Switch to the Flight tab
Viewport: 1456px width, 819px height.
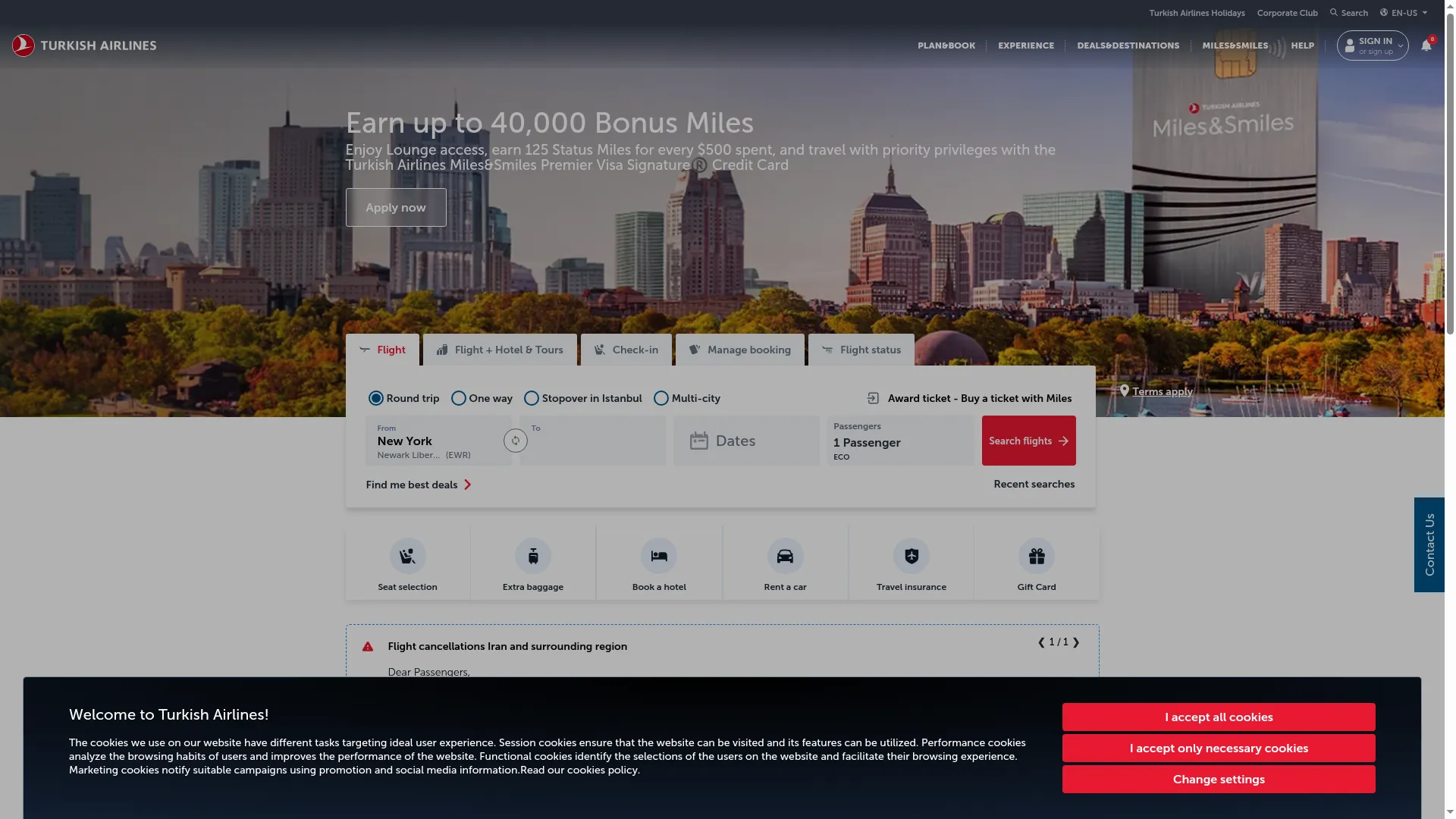(x=382, y=350)
